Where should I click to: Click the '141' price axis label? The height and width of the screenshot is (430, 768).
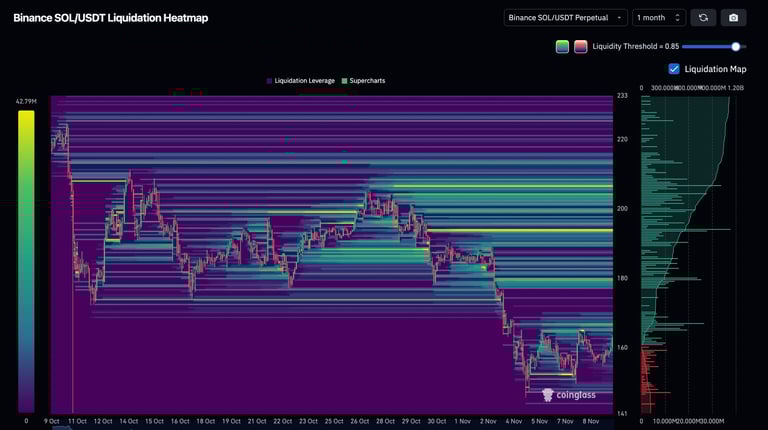pyautogui.click(x=622, y=414)
